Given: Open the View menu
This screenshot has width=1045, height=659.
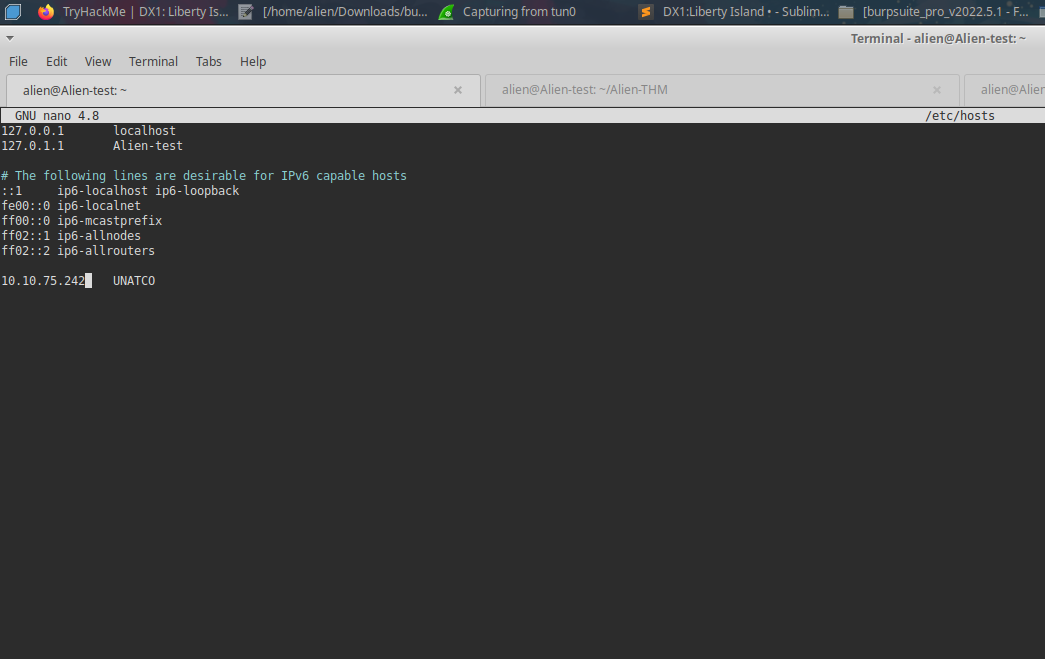Looking at the screenshot, I should (x=97, y=61).
